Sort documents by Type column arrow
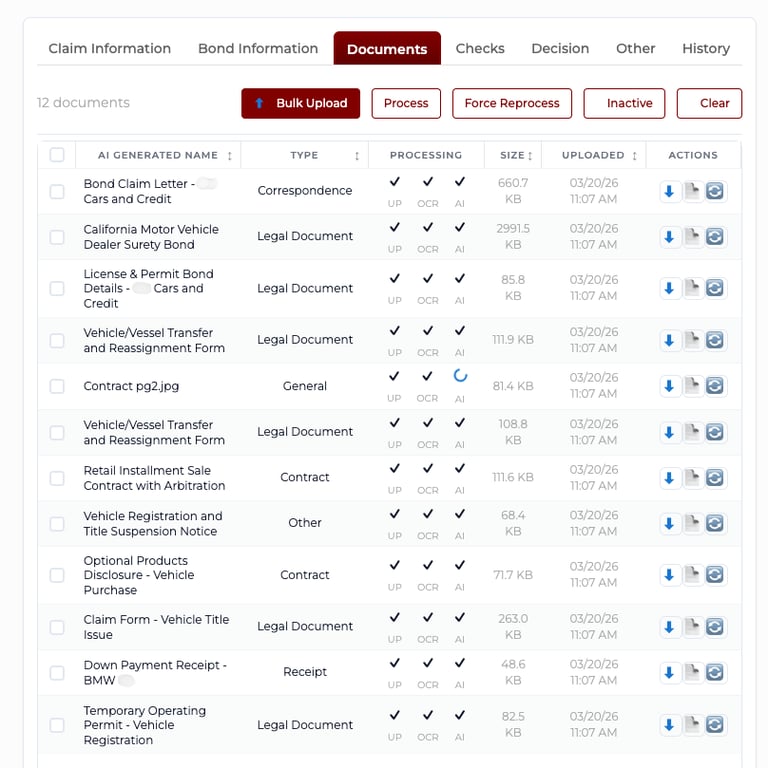768x768 pixels. [357, 156]
